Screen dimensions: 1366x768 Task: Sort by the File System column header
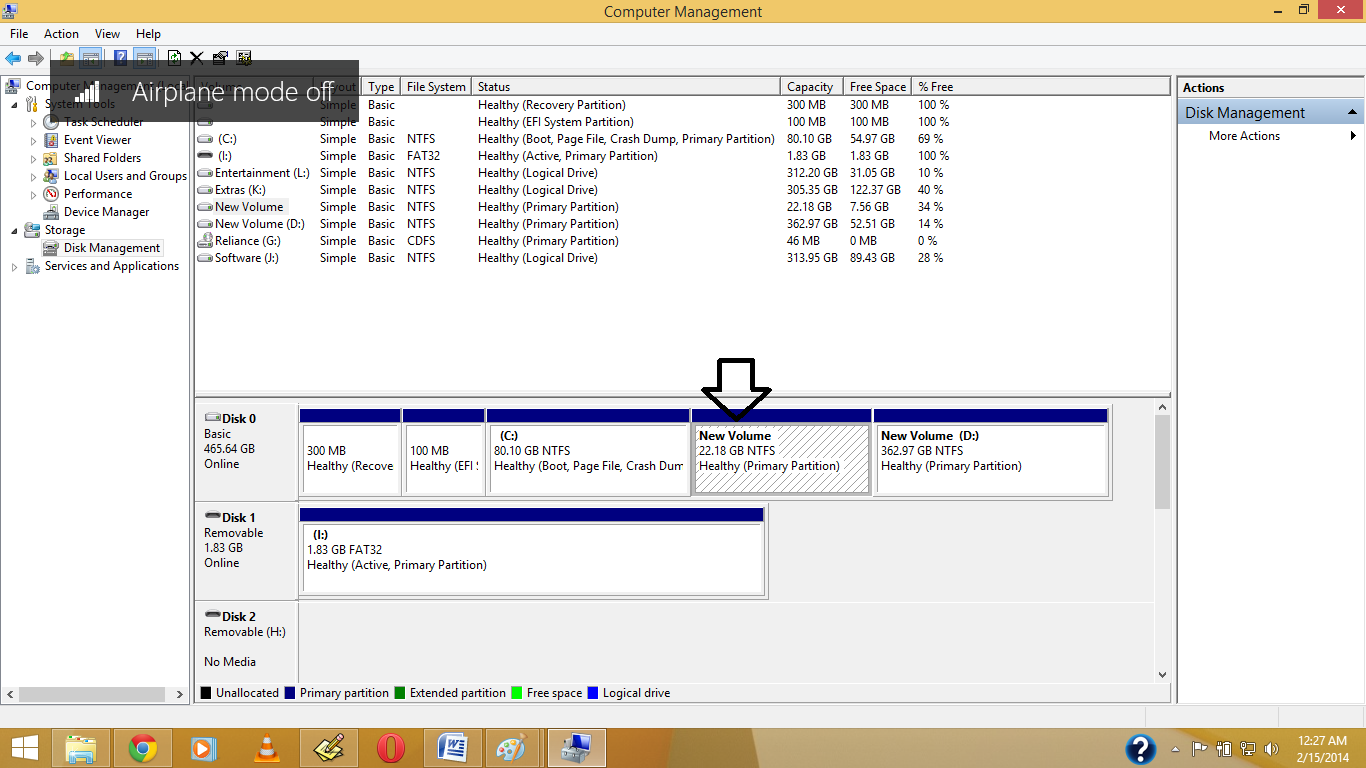coord(436,87)
